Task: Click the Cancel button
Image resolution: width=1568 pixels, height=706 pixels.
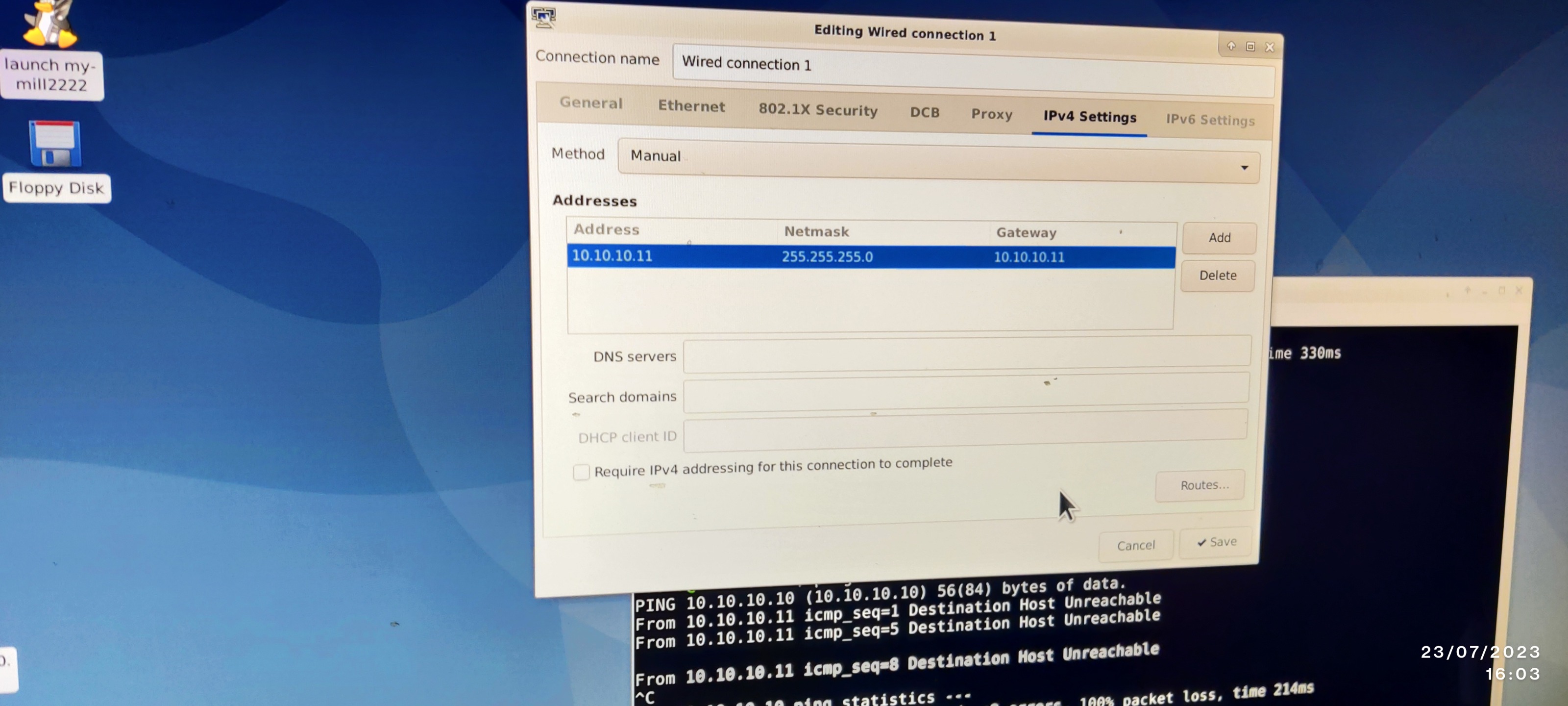Action: tap(1136, 545)
